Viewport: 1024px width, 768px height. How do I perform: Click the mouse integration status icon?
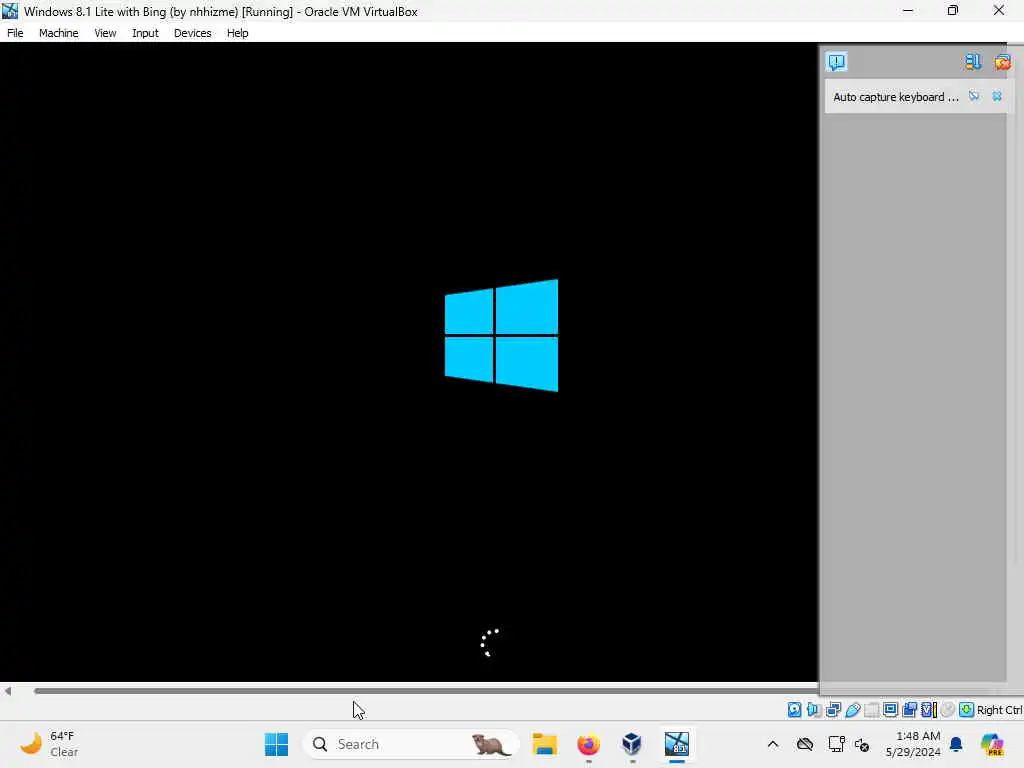coord(948,710)
